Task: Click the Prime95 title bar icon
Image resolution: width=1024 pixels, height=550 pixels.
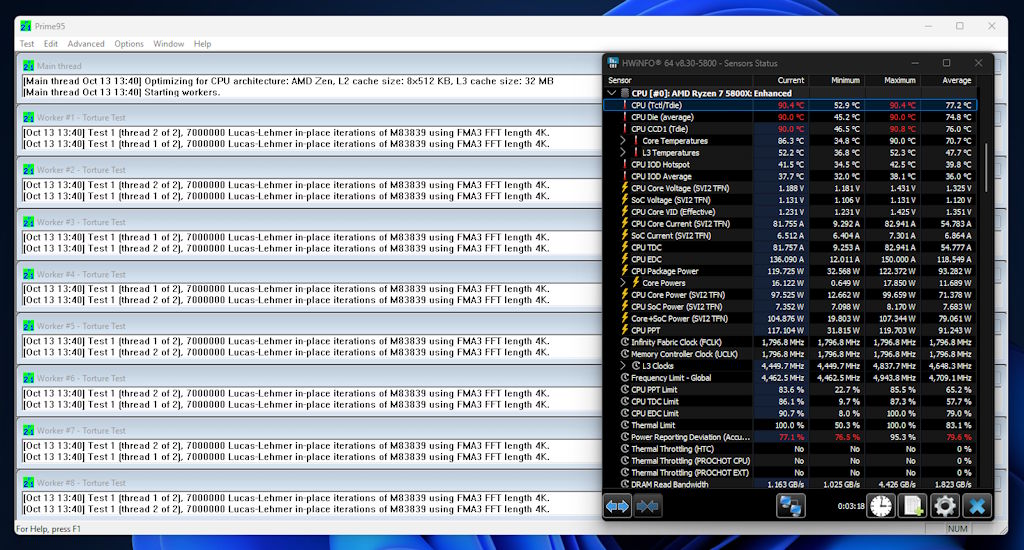Action: tap(26, 26)
